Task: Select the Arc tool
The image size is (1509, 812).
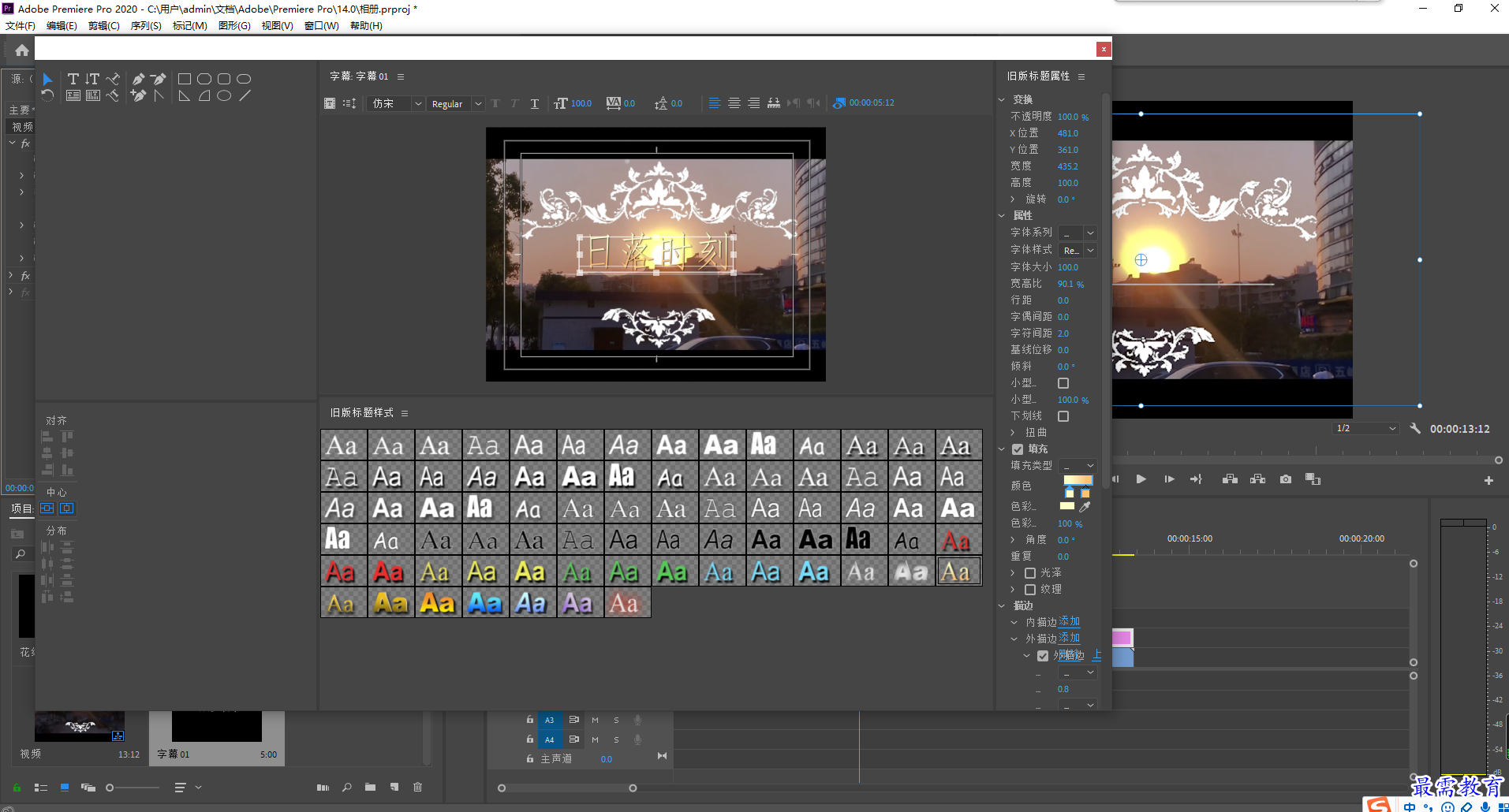Action: 204,95
